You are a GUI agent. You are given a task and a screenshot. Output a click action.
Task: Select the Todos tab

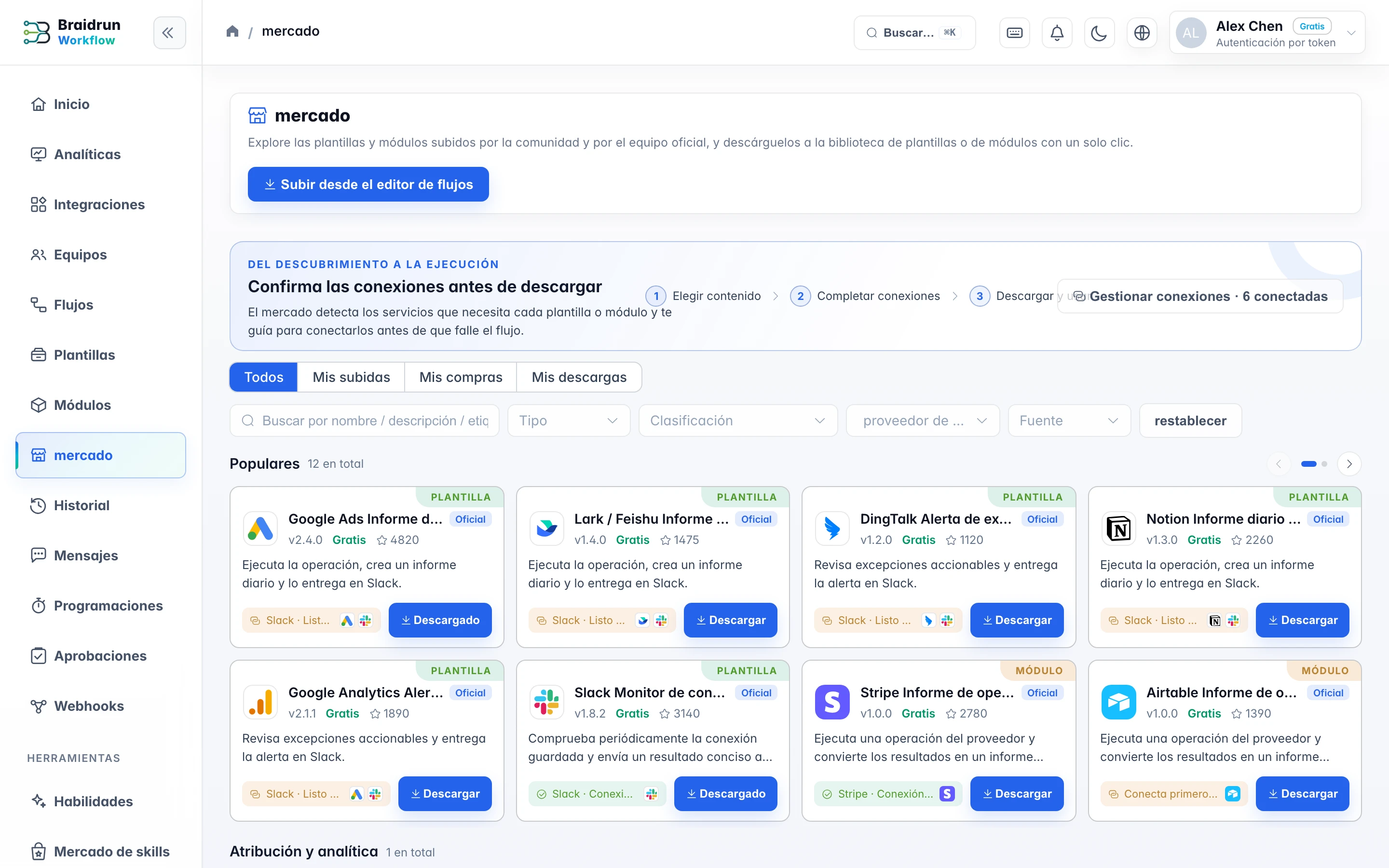tap(263, 377)
